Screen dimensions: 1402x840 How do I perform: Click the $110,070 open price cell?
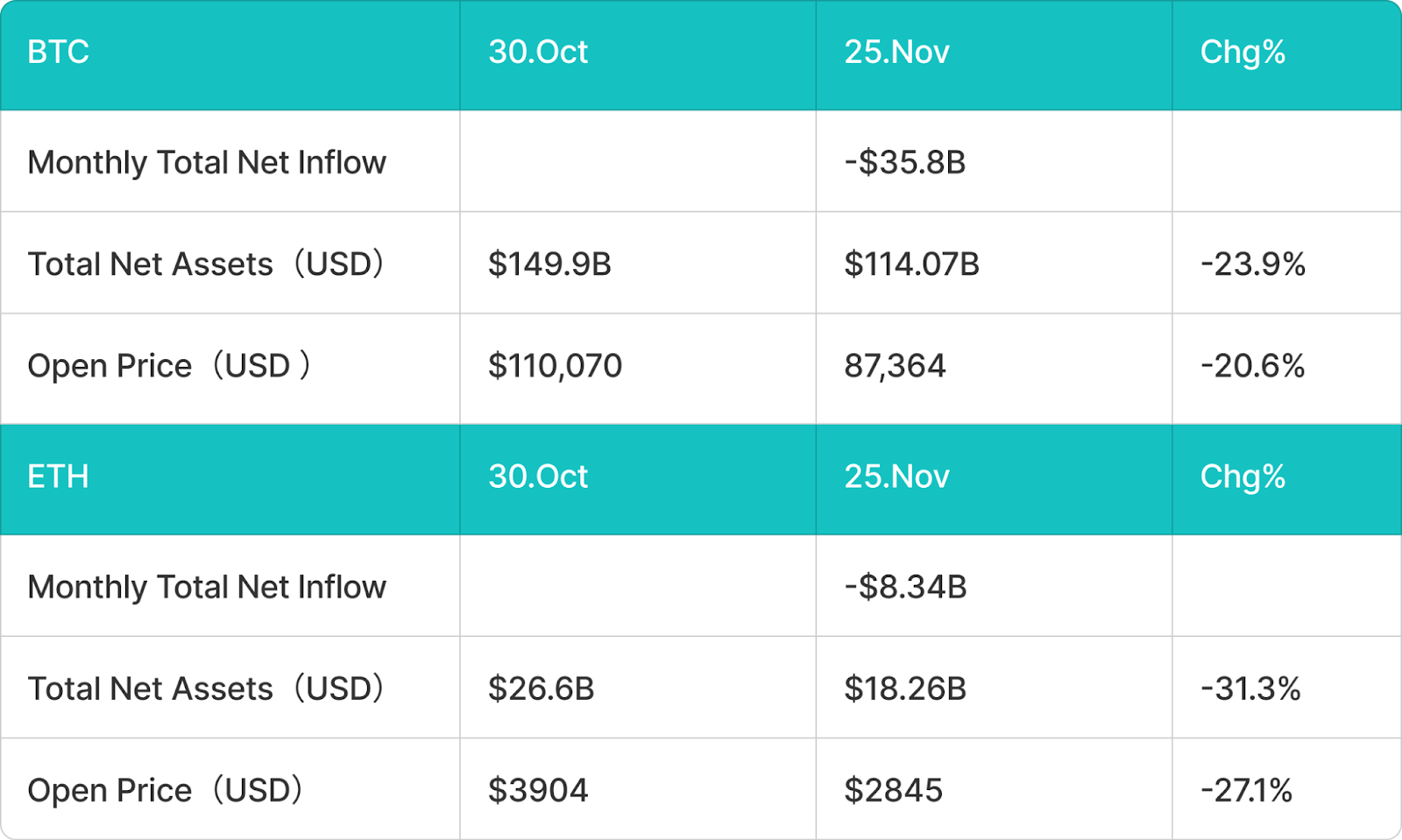[x=555, y=366]
